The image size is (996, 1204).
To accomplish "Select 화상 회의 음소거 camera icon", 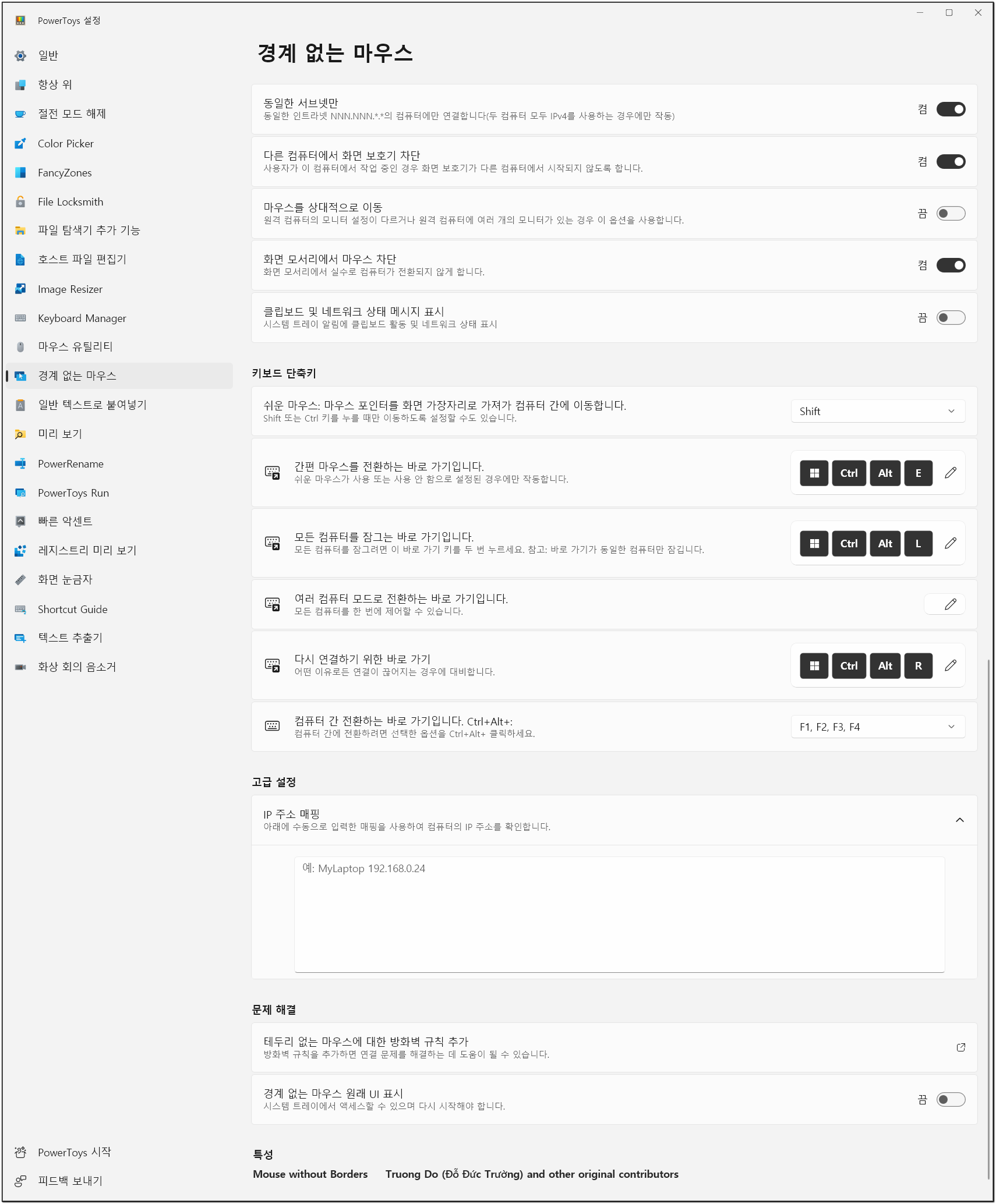I will coord(20,667).
